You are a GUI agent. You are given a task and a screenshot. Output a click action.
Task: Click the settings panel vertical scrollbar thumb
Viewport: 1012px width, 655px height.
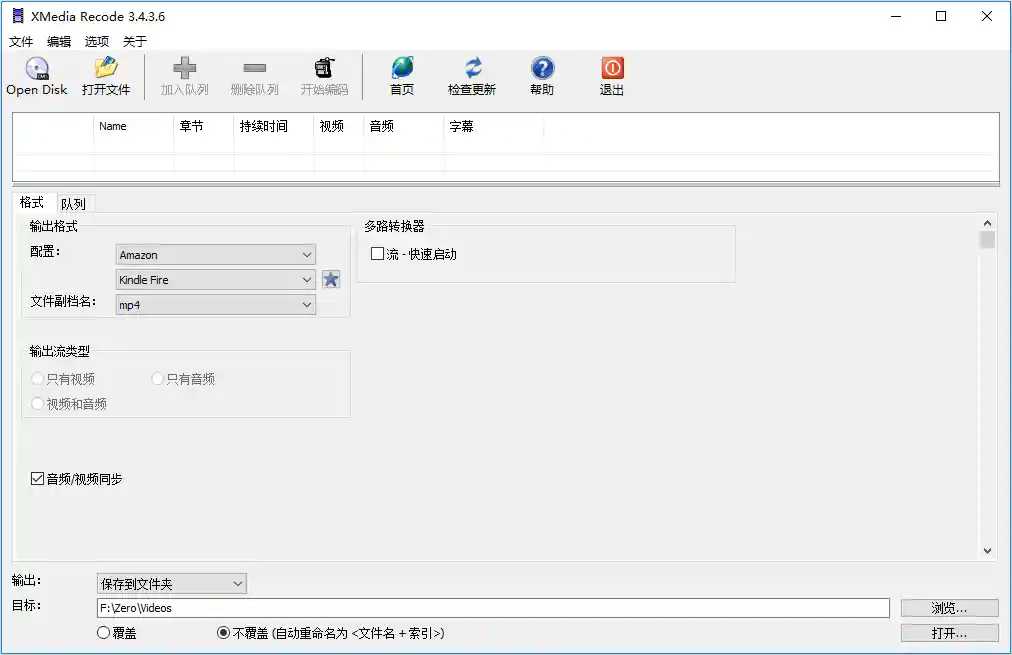(987, 239)
